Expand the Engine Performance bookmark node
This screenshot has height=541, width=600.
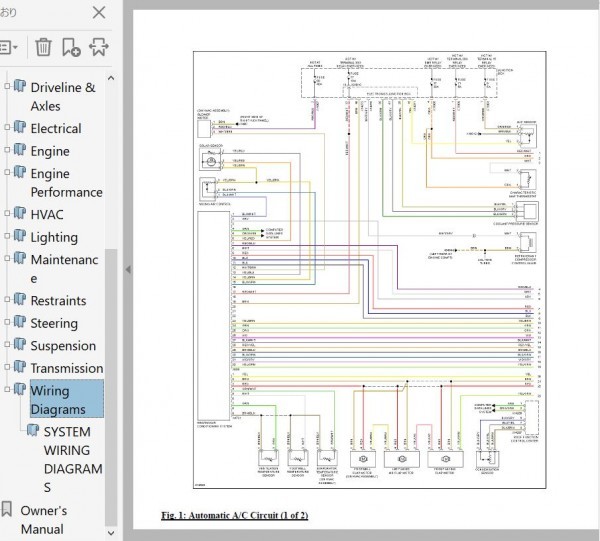(x=7, y=172)
